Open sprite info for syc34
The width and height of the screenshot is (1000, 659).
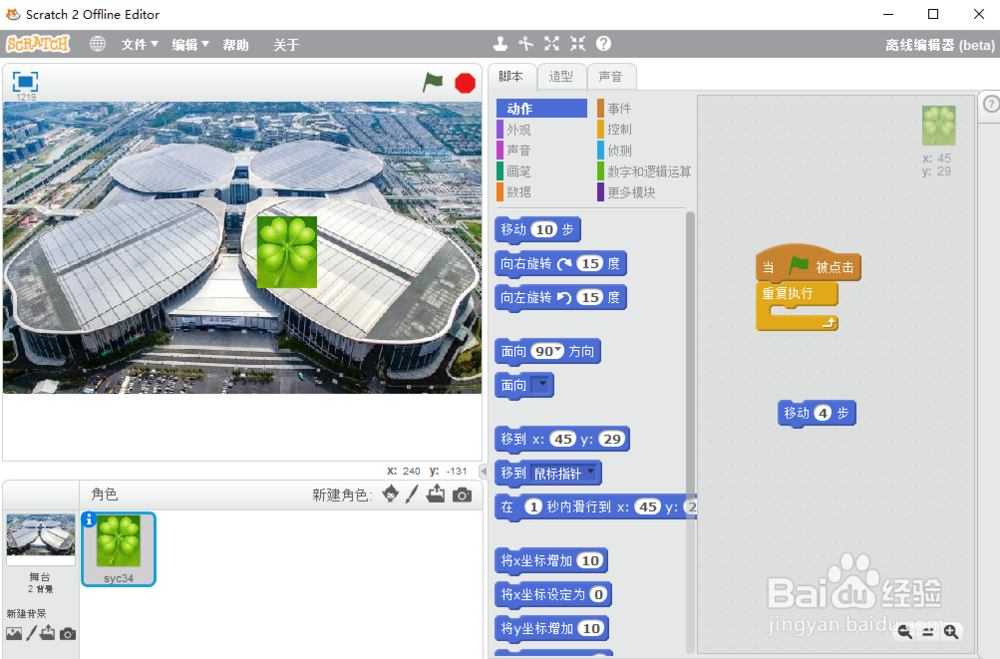tap(89, 520)
